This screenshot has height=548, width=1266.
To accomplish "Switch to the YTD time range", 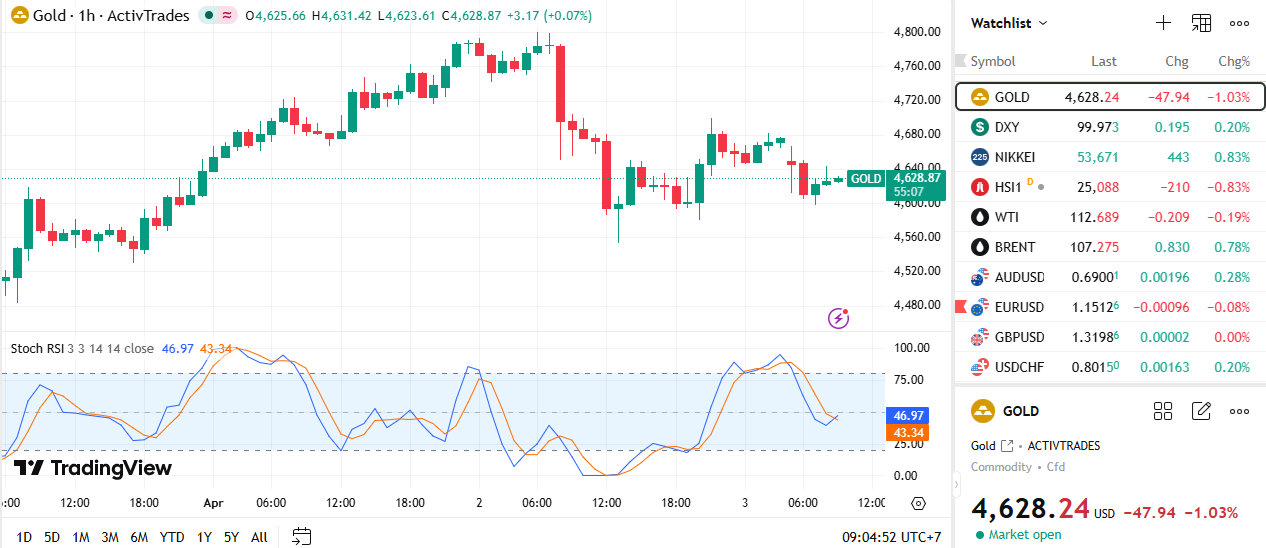I will [172, 537].
